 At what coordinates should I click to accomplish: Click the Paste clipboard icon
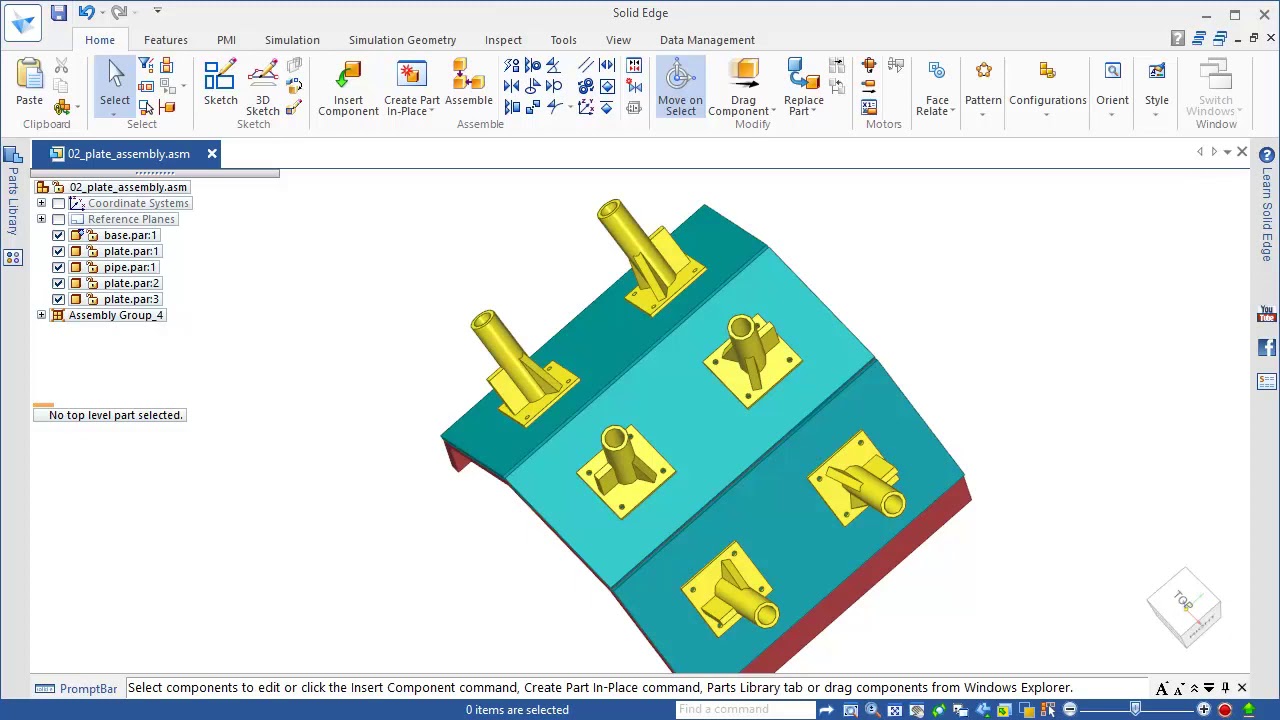pos(29,74)
